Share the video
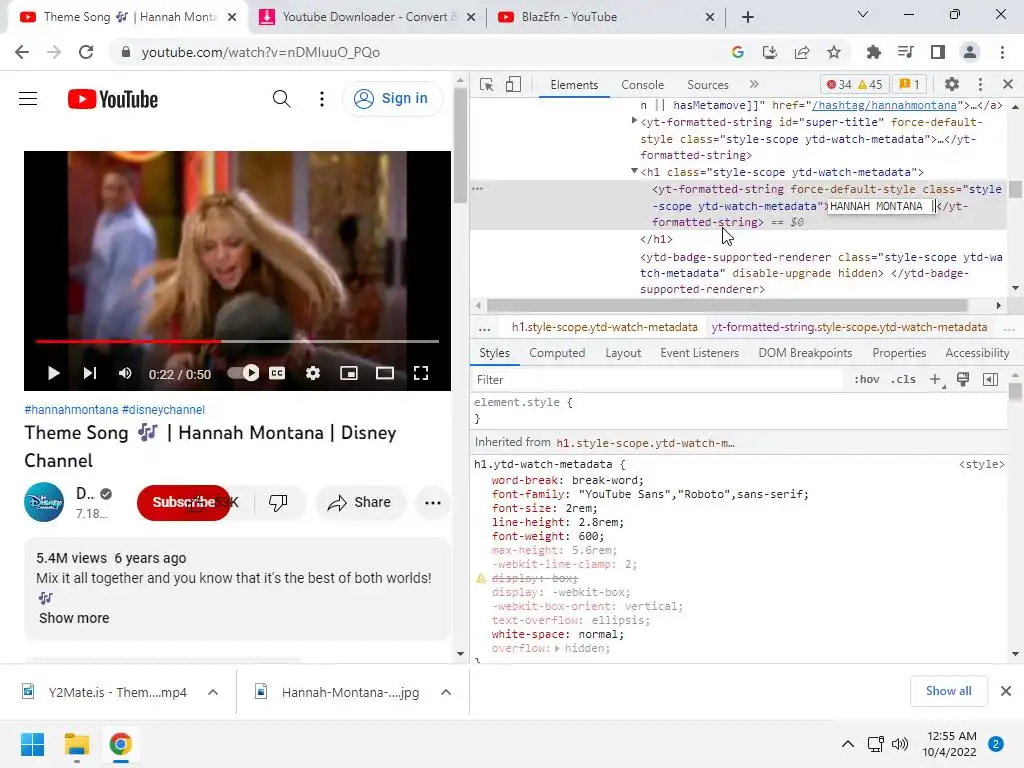Image resolution: width=1024 pixels, height=768 pixels. [x=360, y=502]
